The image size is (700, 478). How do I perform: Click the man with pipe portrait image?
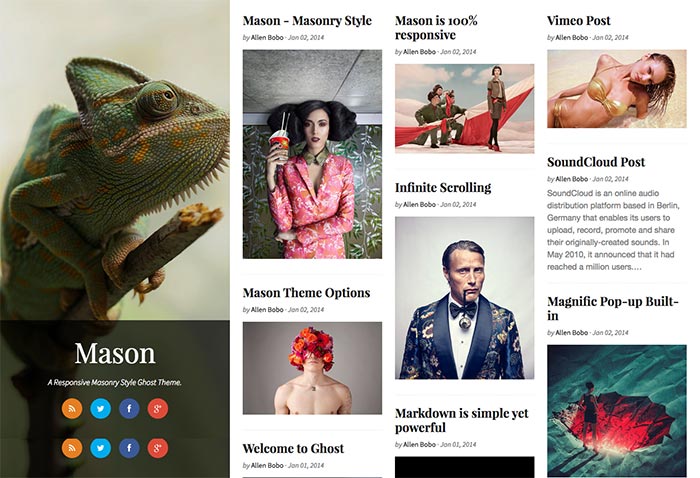464,298
